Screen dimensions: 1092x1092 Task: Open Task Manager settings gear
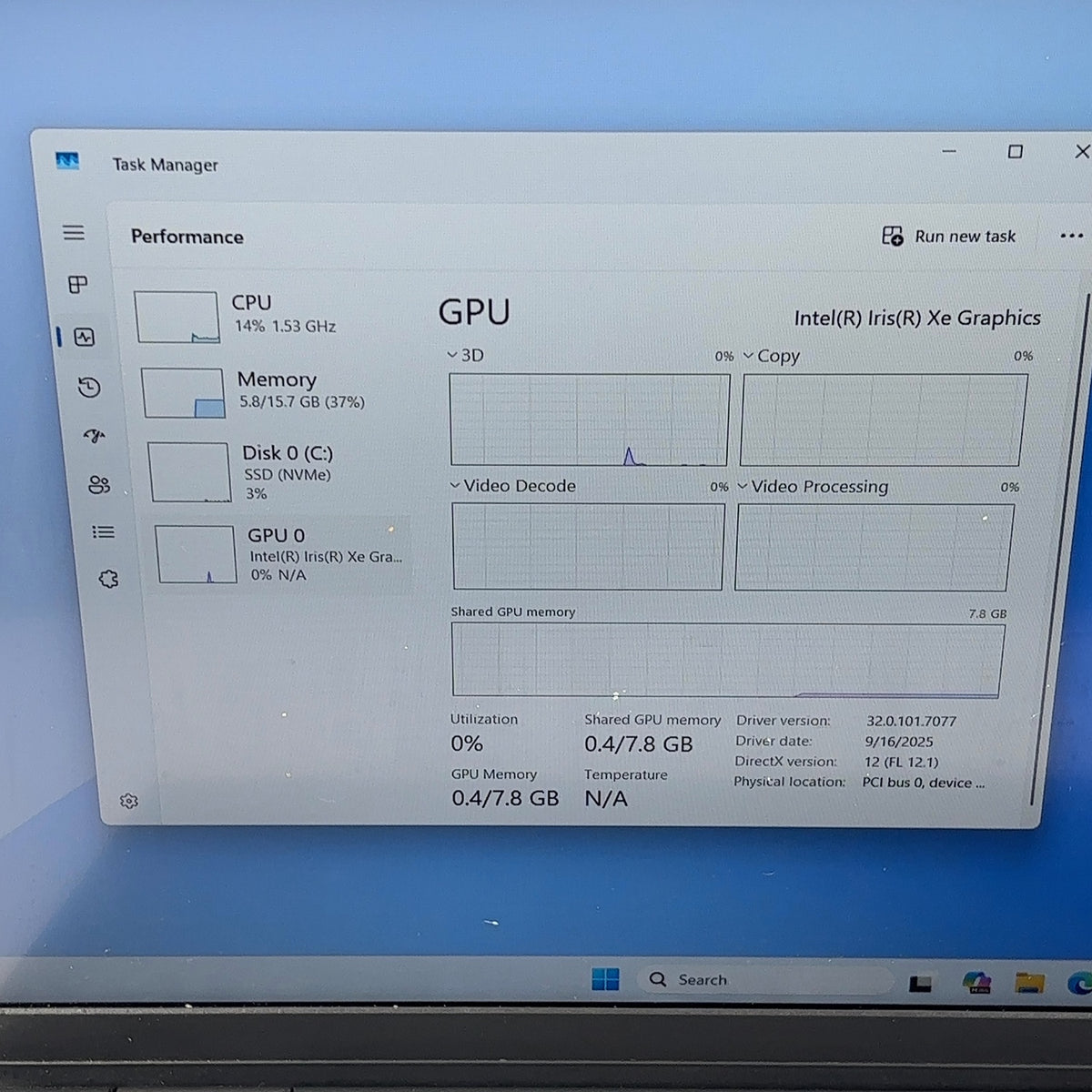click(x=129, y=801)
